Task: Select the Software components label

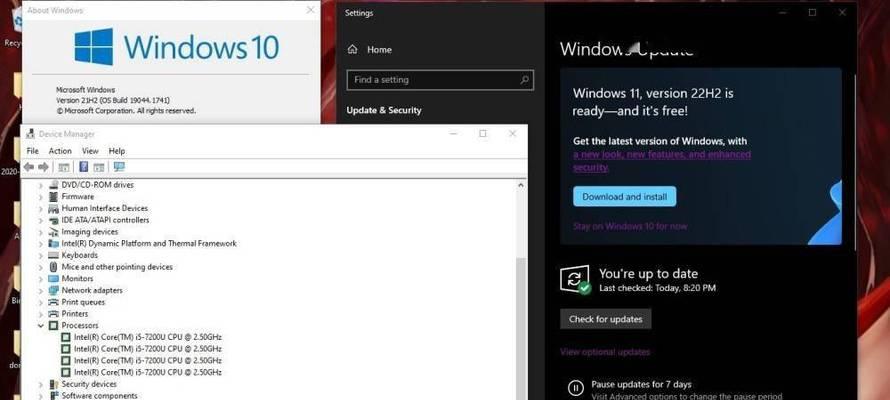Action: point(99,395)
